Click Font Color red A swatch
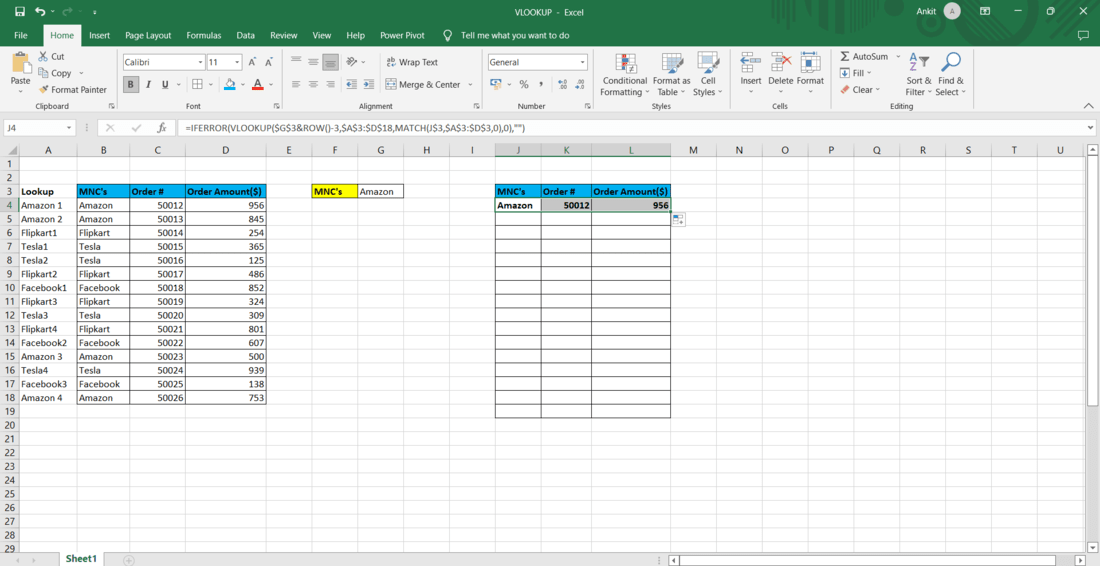 (257, 84)
